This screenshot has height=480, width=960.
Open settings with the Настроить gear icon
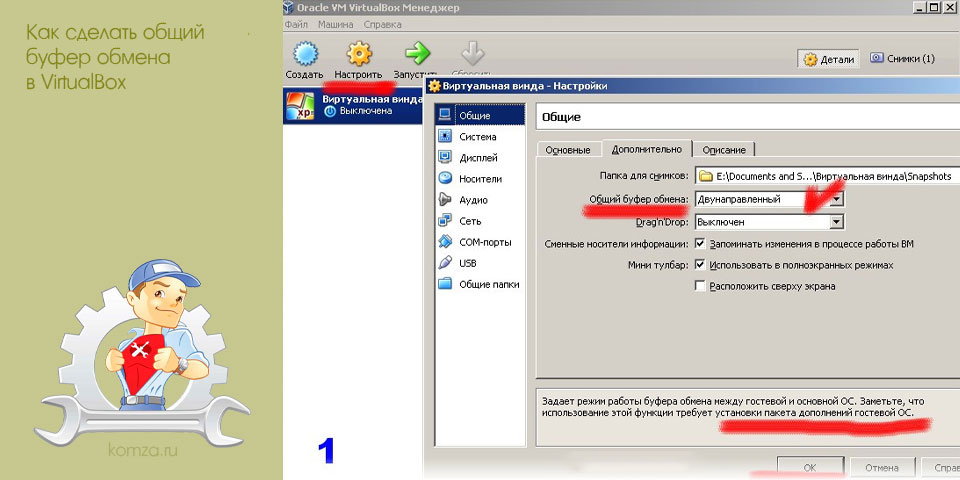pyautogui.click(x=359, y=53)
